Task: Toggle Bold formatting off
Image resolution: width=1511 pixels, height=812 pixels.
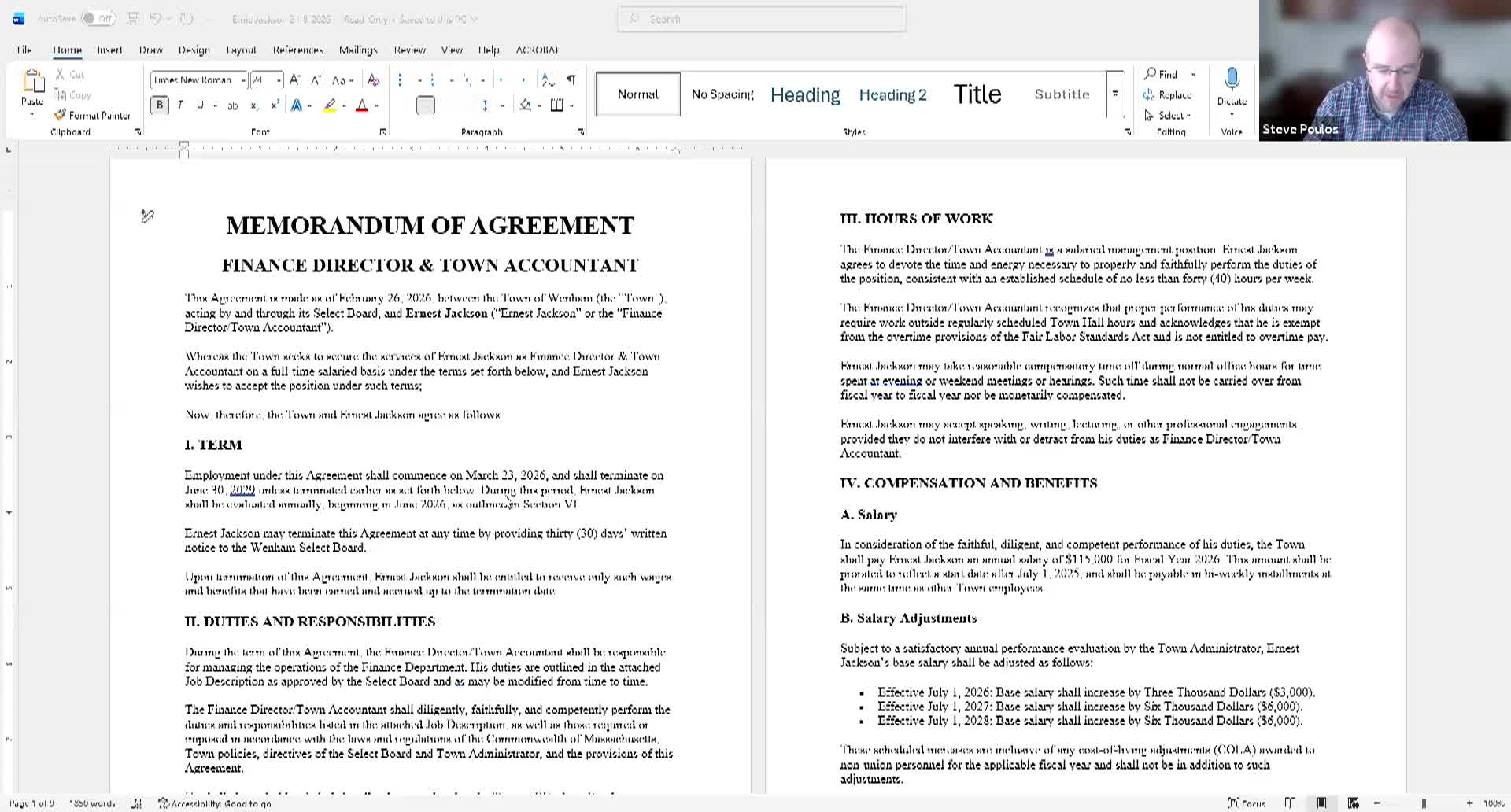Action: (160, 105)
